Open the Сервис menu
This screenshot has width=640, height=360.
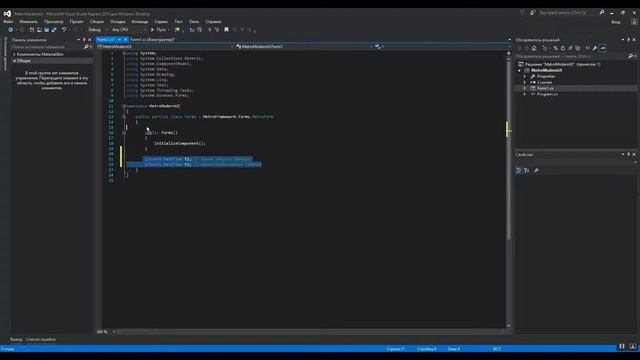point(161,22)
